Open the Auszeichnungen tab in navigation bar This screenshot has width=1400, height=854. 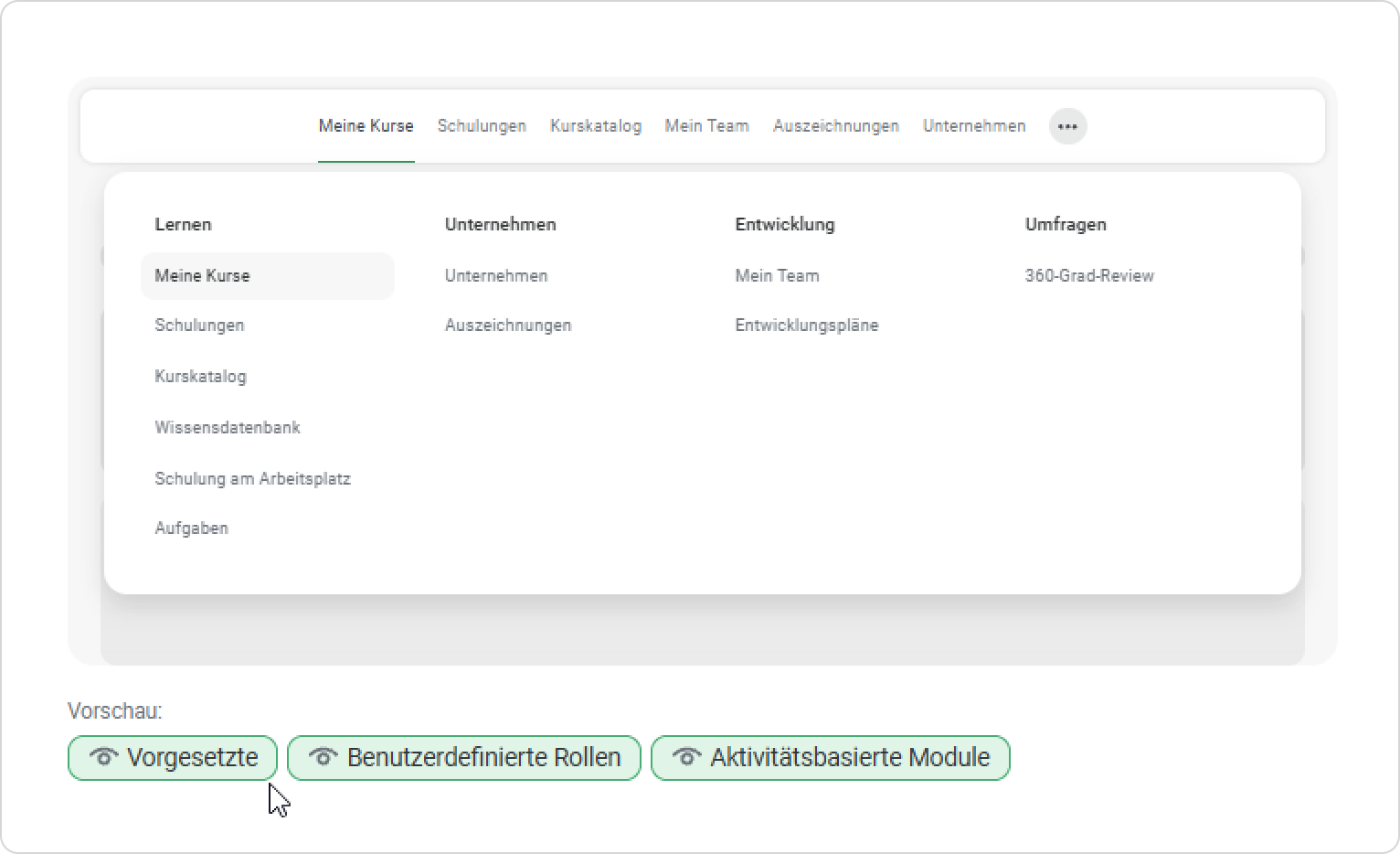[835, 126]
